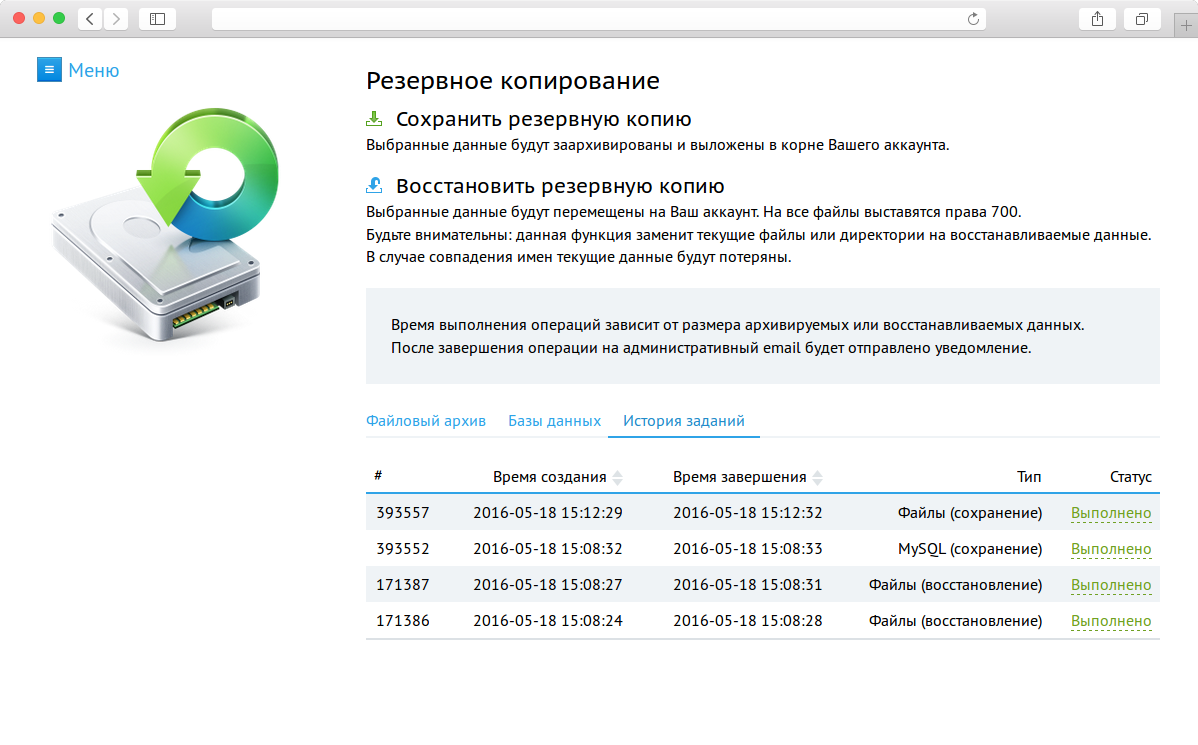The width and height of the screenshot is (1198, 745).
Task: Reload the page with the refresh icon
Action: [x=973, y=19]
